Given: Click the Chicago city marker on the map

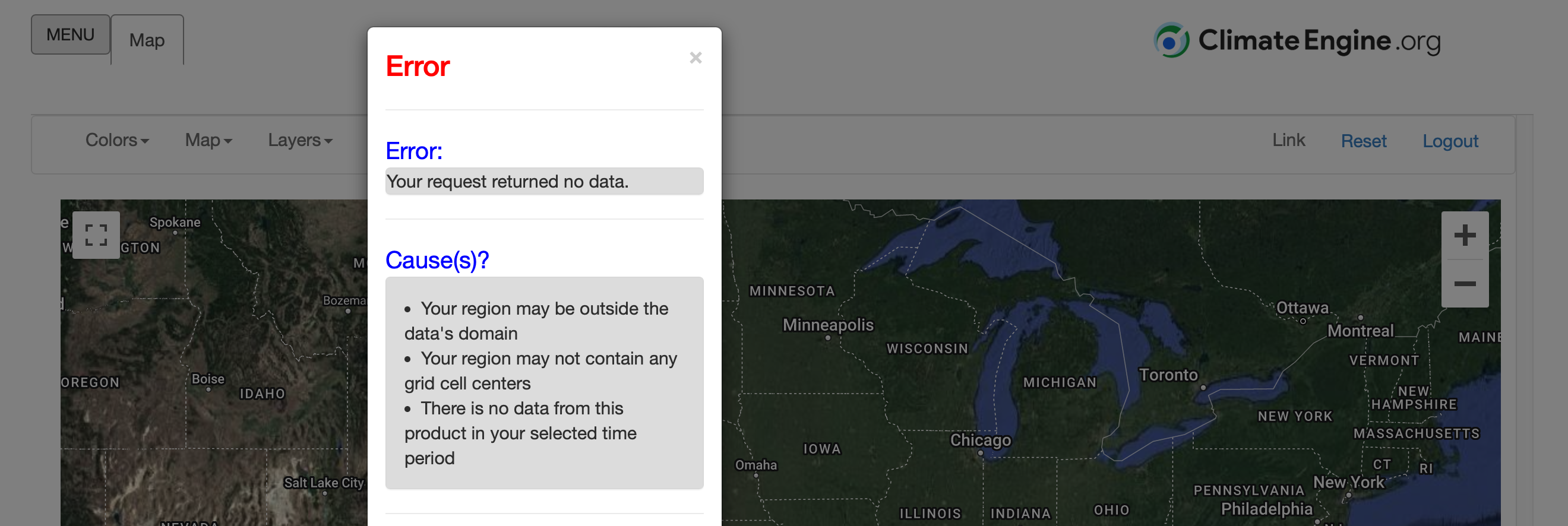Looking at the screenshot, I should [x=980, y=453].
